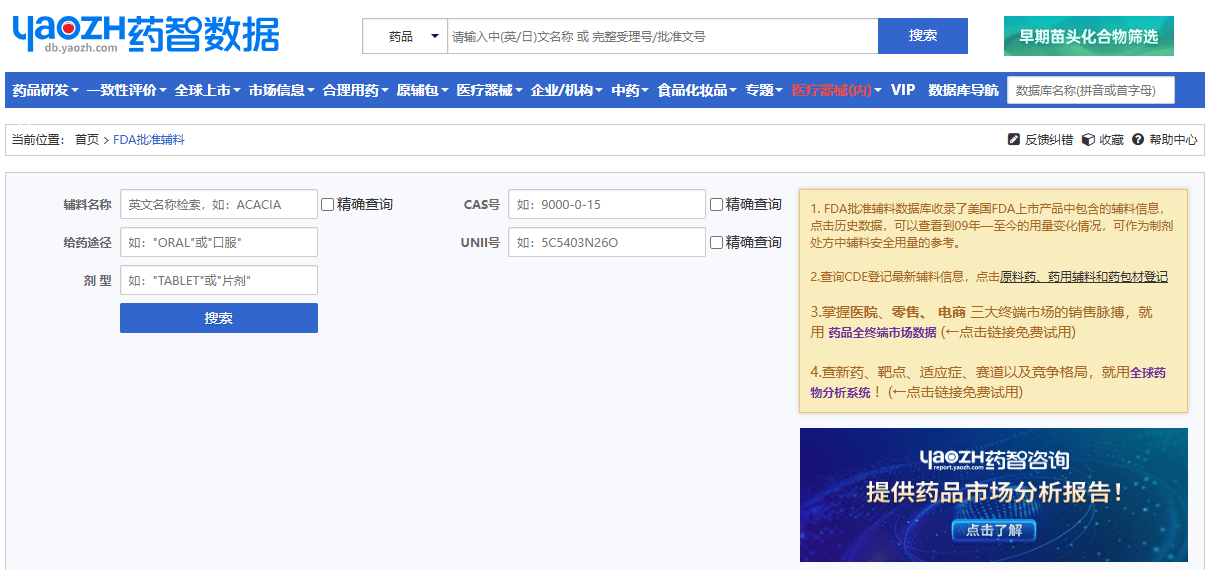Click the 数据库名称 navigation search field
Screen dimensions: 1207x570
coord(1091,90)
